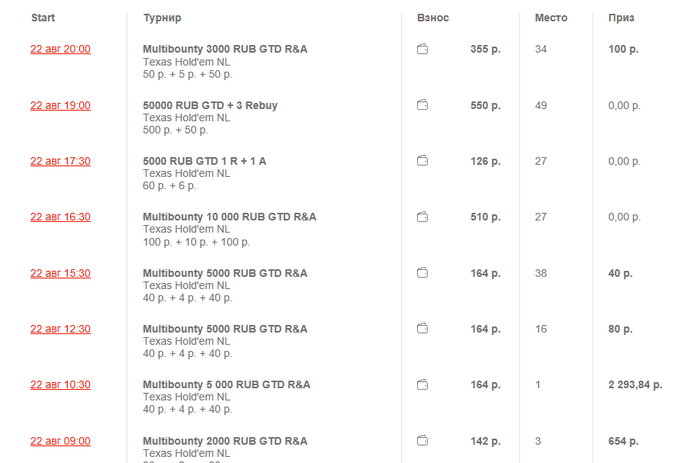Open the 22 авг 19:00 tournament link

point(60,105)
